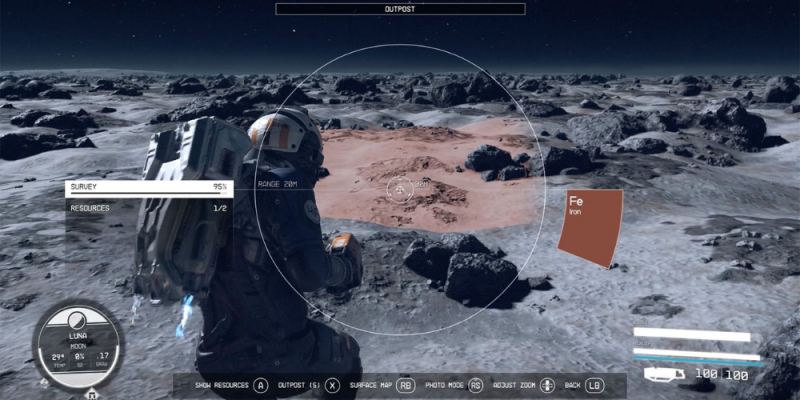Screen dimensions: 800x400
Task: Click the blue O2 meter bar above ammo
Action: coord(699,363)
